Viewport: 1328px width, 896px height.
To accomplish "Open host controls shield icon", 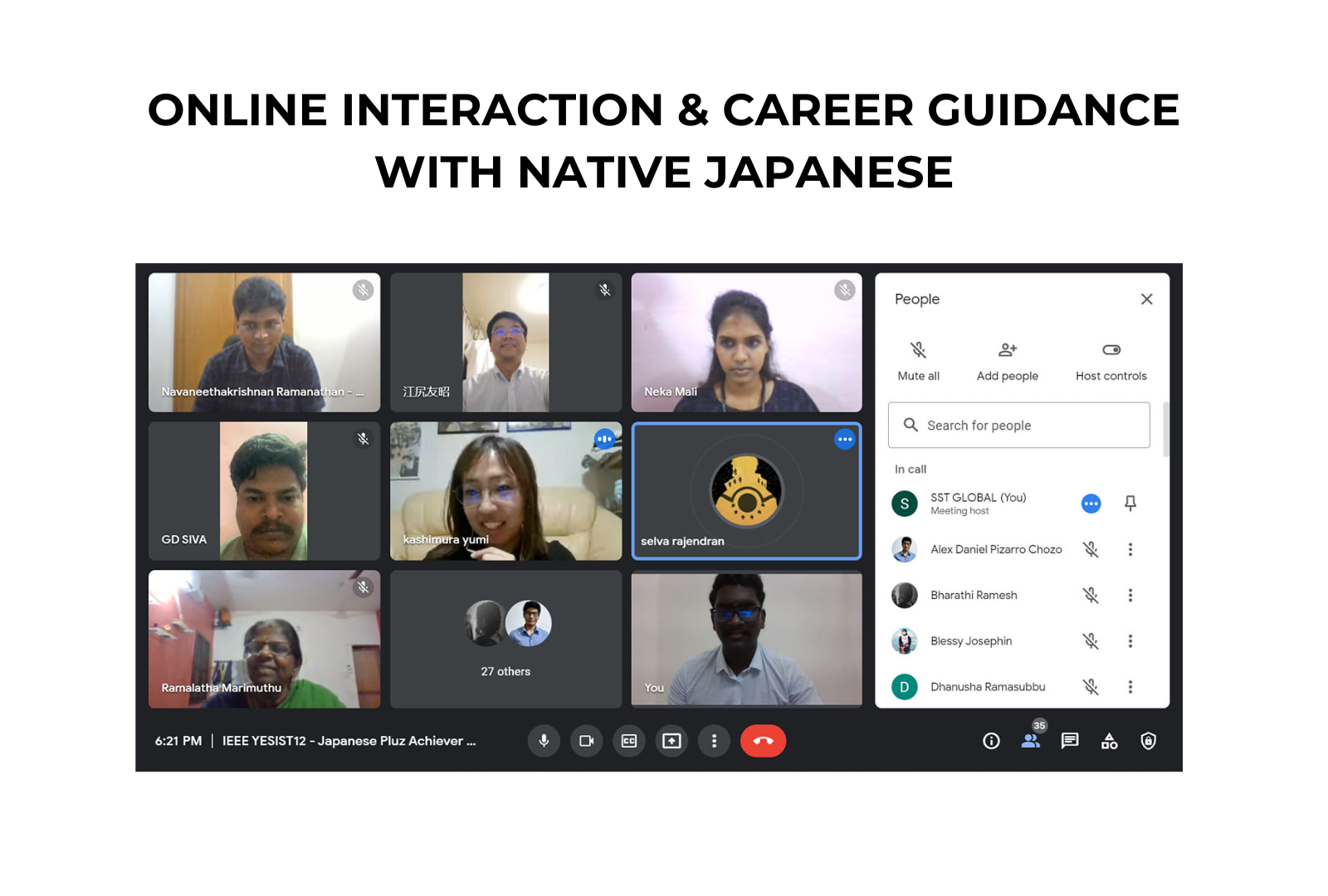I will 1148,741.
